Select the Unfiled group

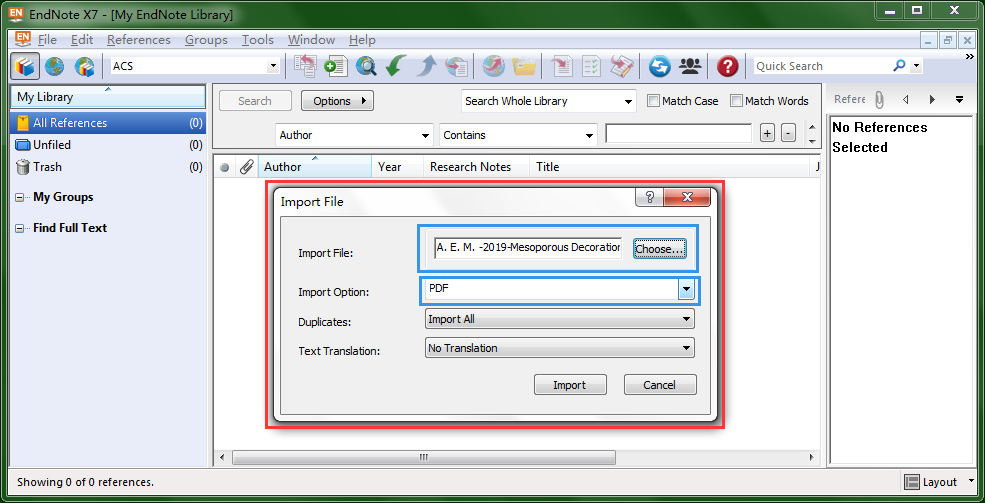108,145
